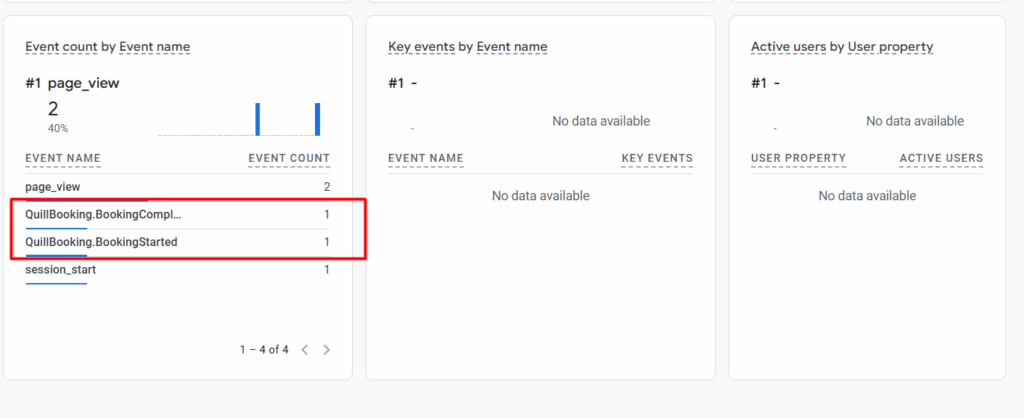Open Event name dimension in Event count card
The image size is (1024, 418).
pyautogui.click(x=154, y=47)
